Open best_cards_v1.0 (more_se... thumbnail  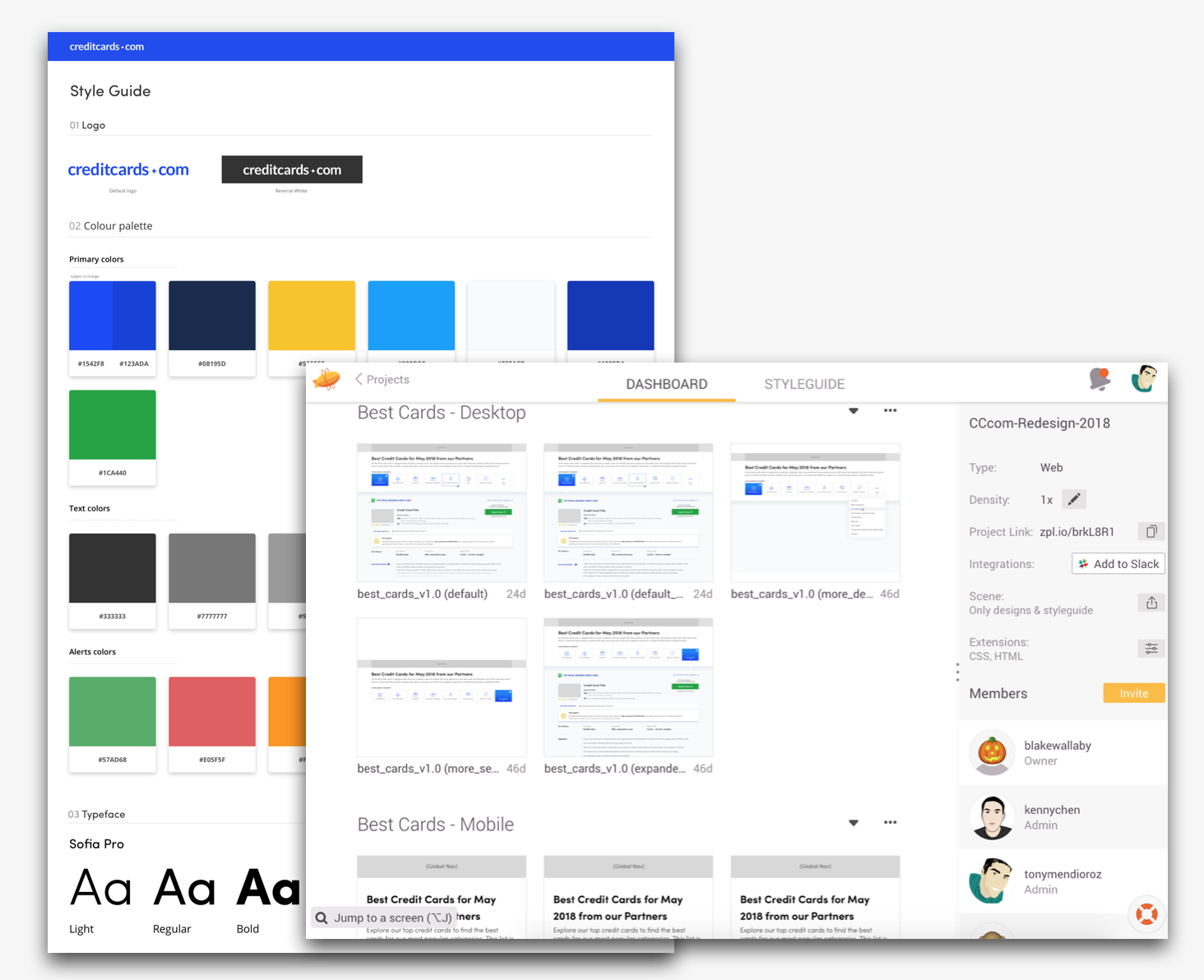pos(442,687)
